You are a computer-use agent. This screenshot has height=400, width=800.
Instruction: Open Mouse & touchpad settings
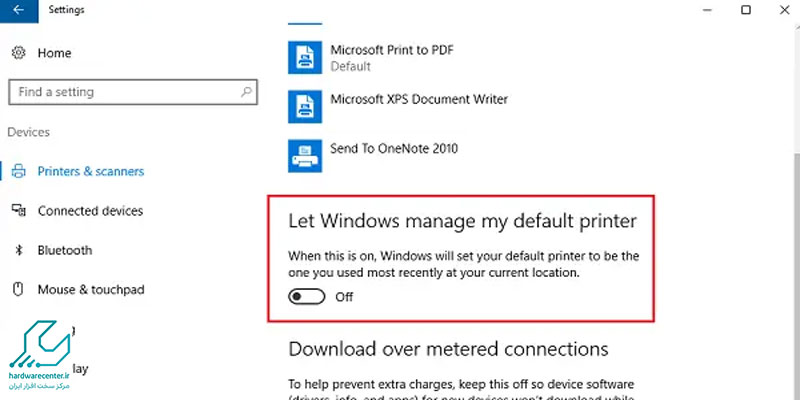tap(91, 290)
